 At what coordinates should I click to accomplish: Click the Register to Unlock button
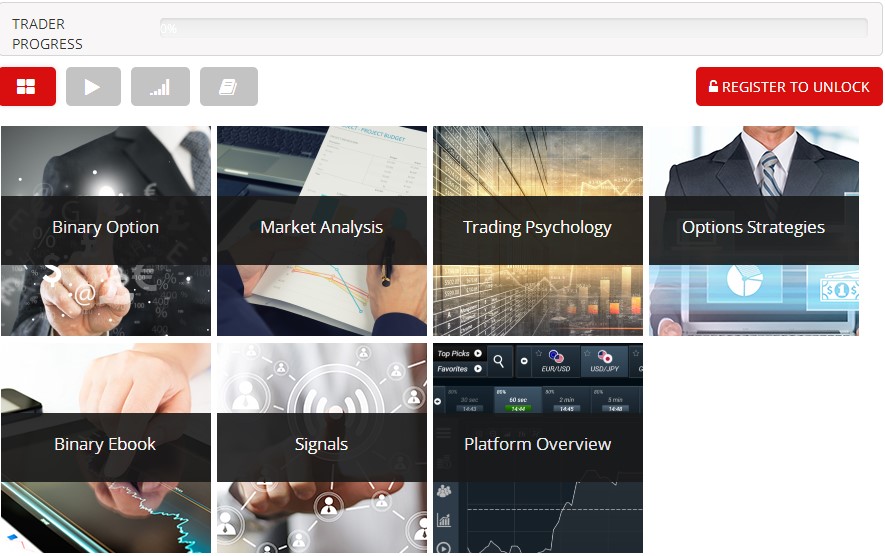click(789, 86)
